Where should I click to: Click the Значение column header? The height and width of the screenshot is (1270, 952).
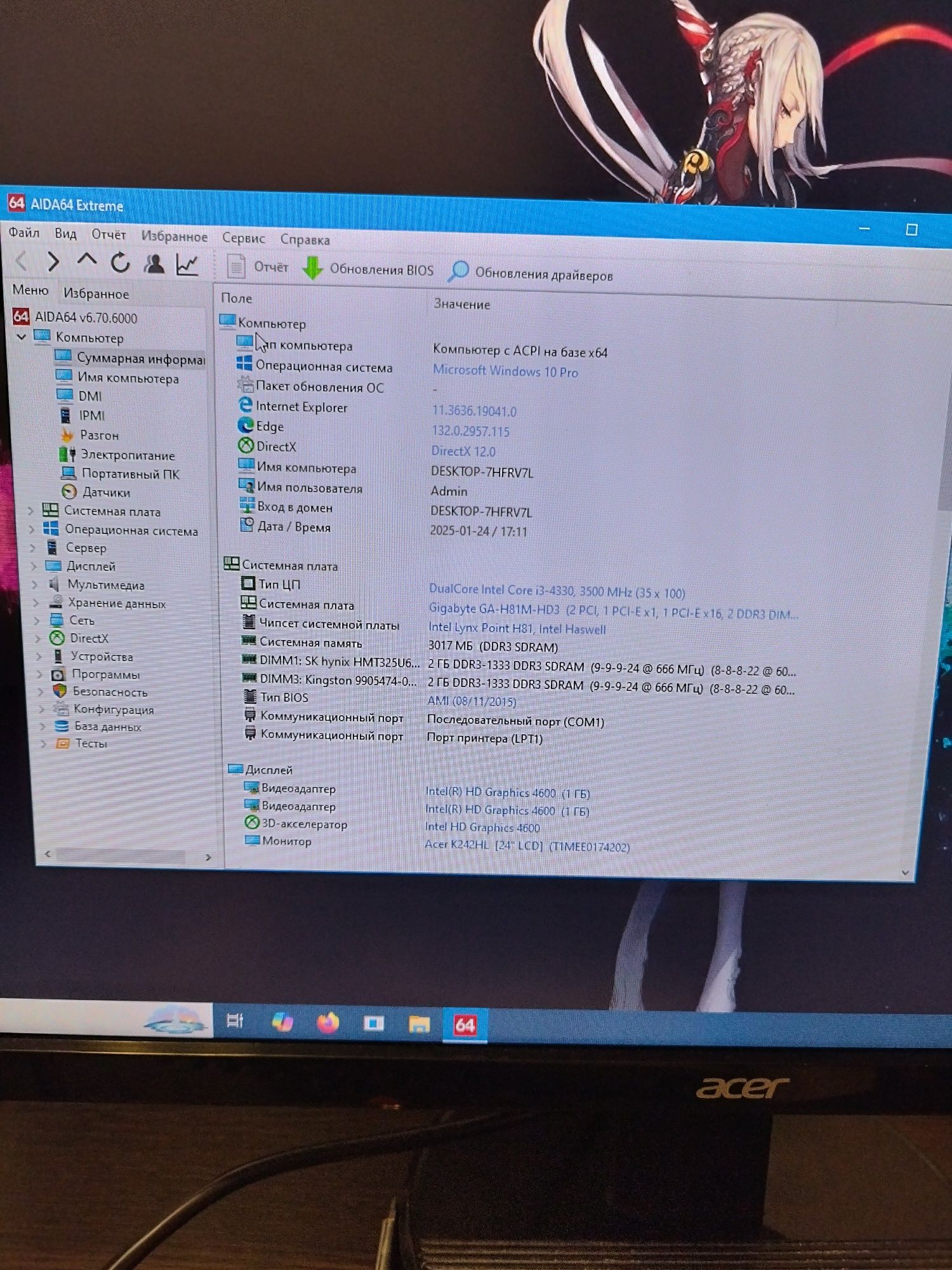462,304
